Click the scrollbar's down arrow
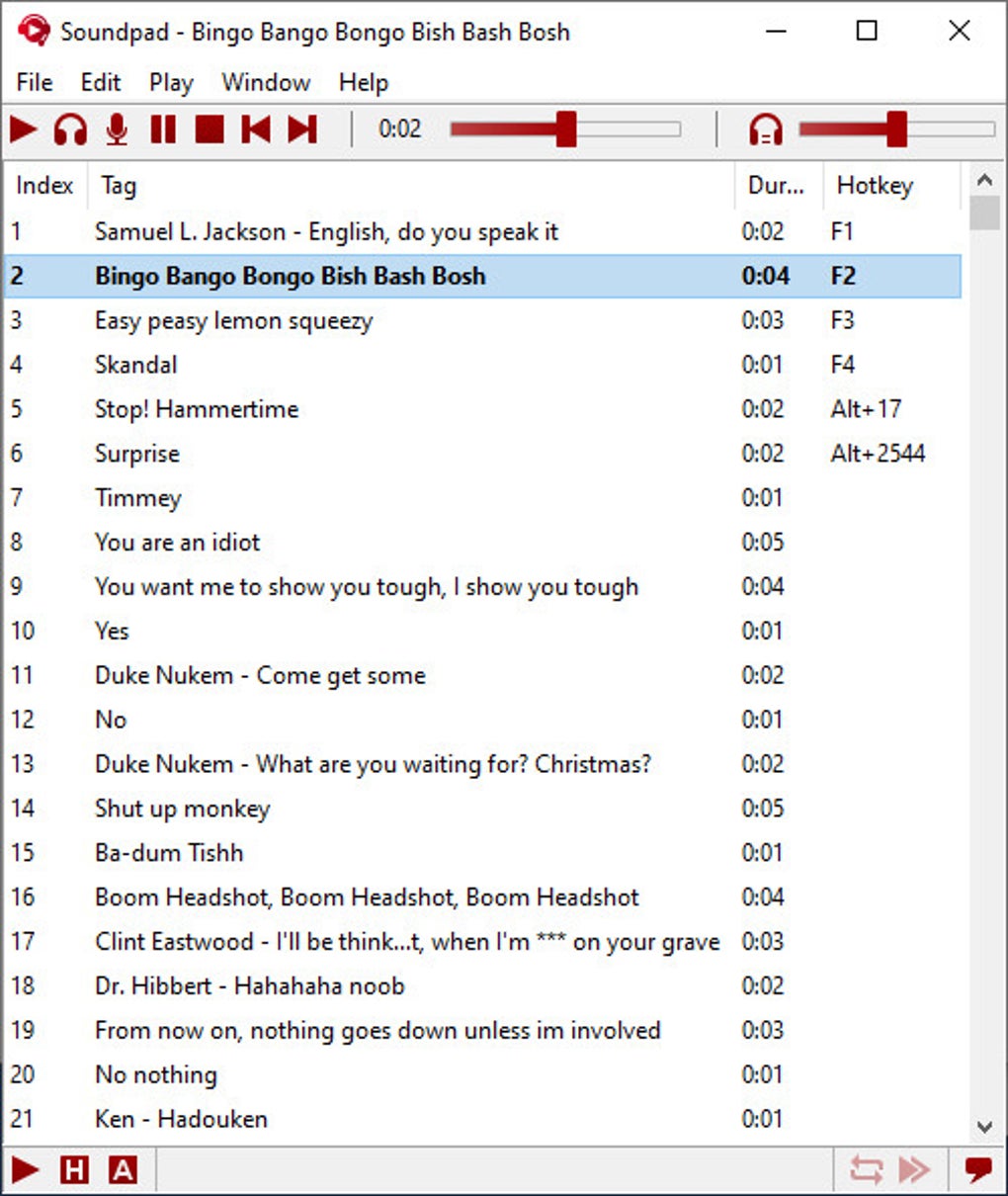 point(984,1126)
